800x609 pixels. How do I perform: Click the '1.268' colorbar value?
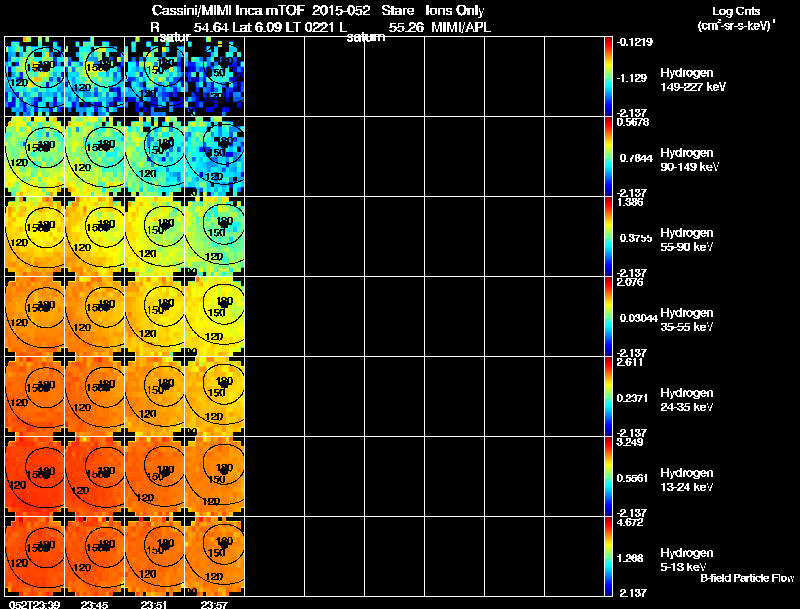(x=630, y=559)
